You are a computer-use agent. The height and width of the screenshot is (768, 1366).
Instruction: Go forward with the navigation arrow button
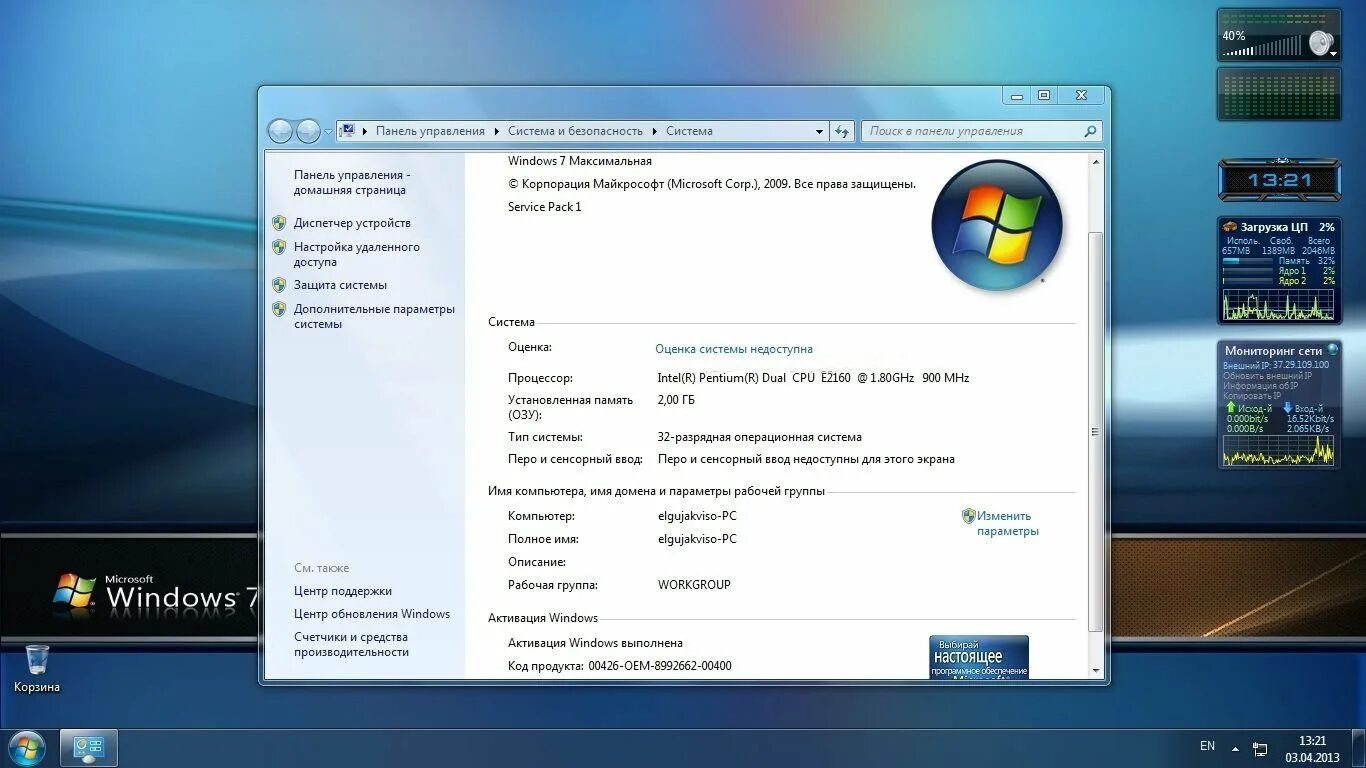click(308, 131)
